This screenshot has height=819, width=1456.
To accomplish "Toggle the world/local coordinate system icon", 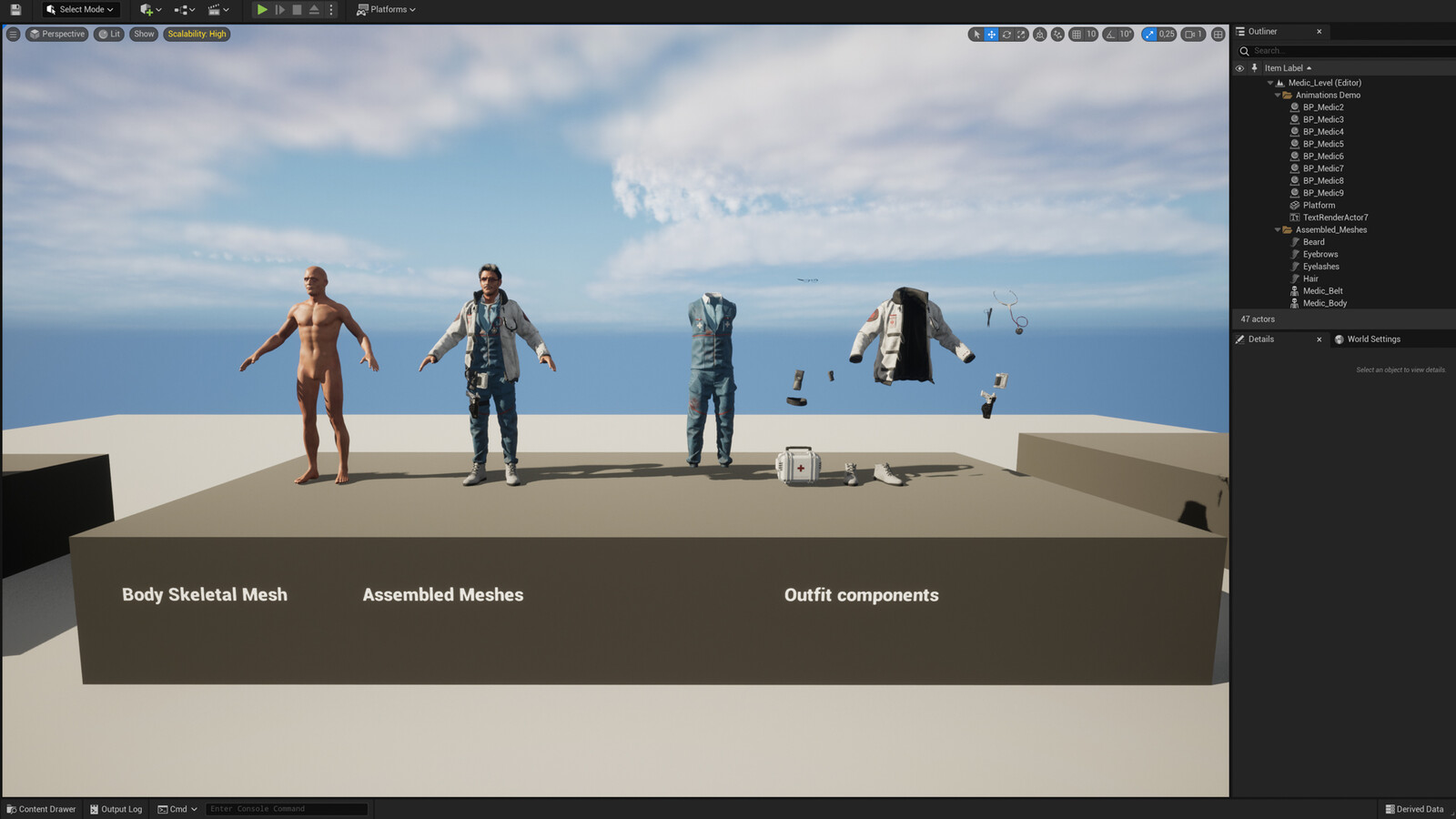I will [x=1040, y=35].
